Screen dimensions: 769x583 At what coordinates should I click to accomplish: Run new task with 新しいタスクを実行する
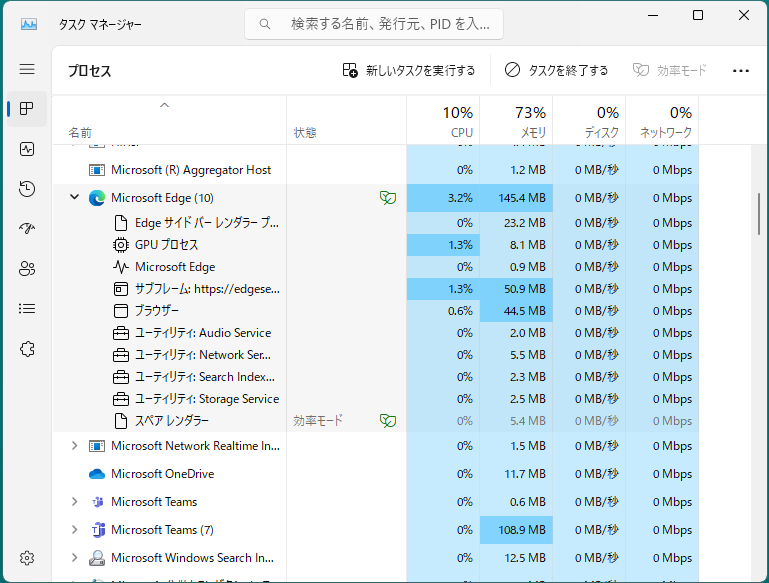[x=409, y=71]
